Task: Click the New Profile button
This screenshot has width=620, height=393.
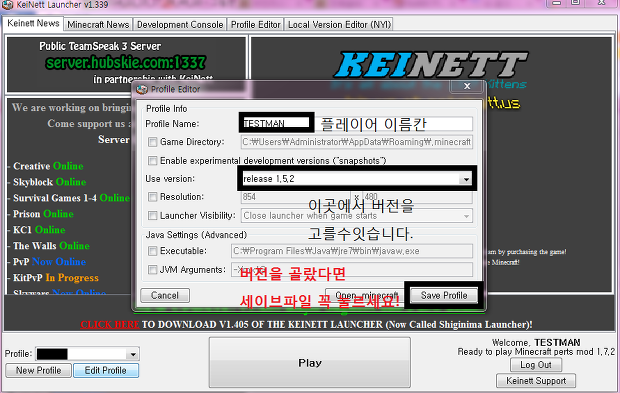Action: click(38, 370)
